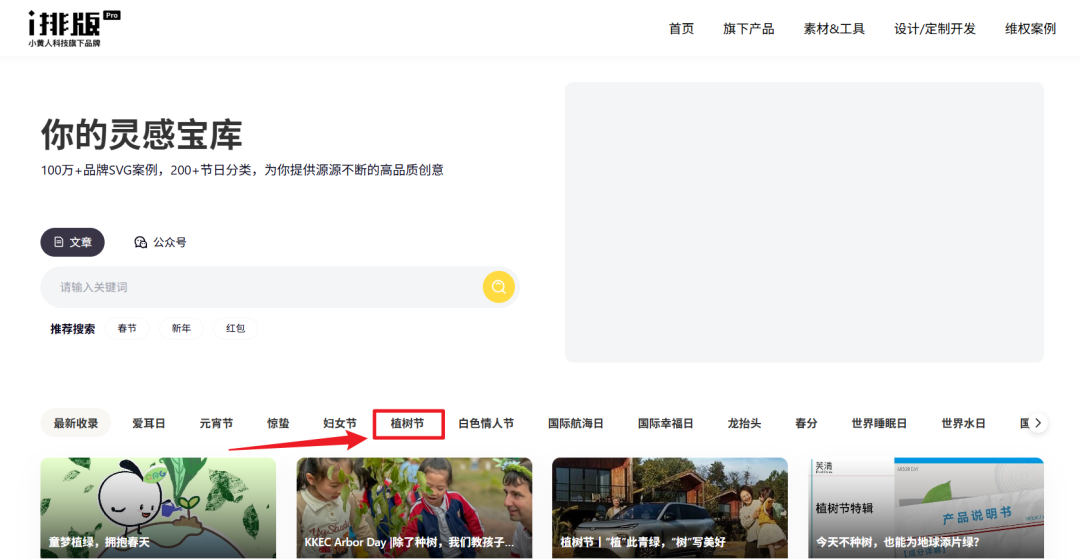This screenshot has width=1080, height=559.
Task: Click the 100万+品牌SVG案例 description text
Action: tap(242, 169)
